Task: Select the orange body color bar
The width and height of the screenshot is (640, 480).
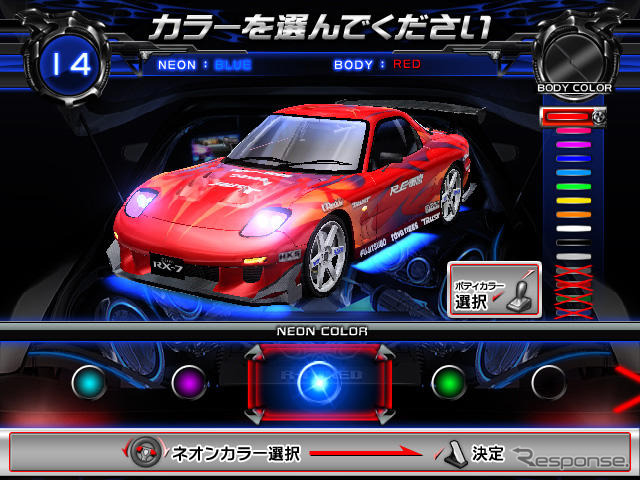Action: click(x=573, y=215)
